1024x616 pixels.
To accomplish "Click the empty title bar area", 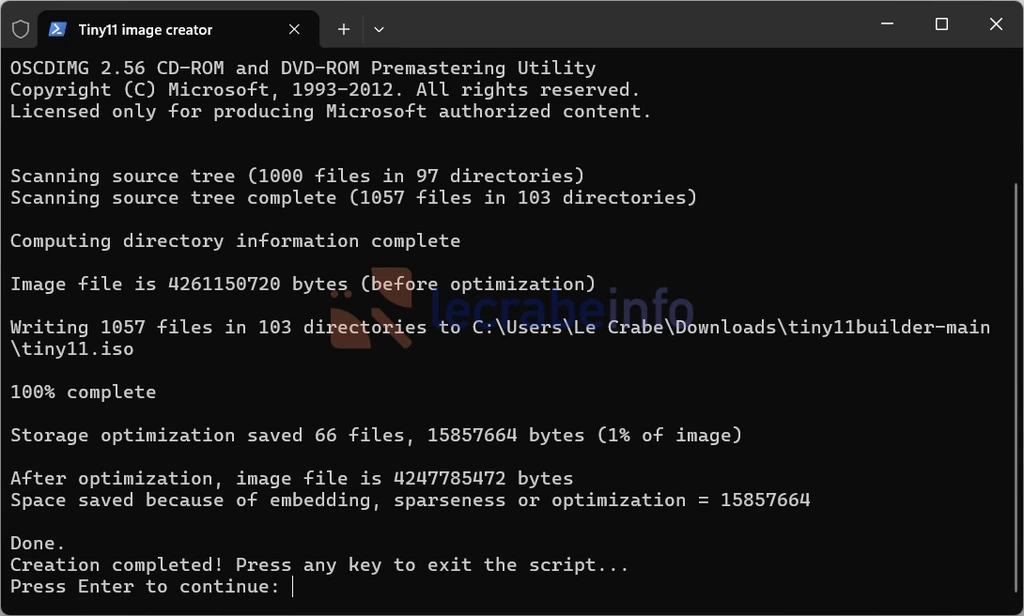I will tap(627, 26).
